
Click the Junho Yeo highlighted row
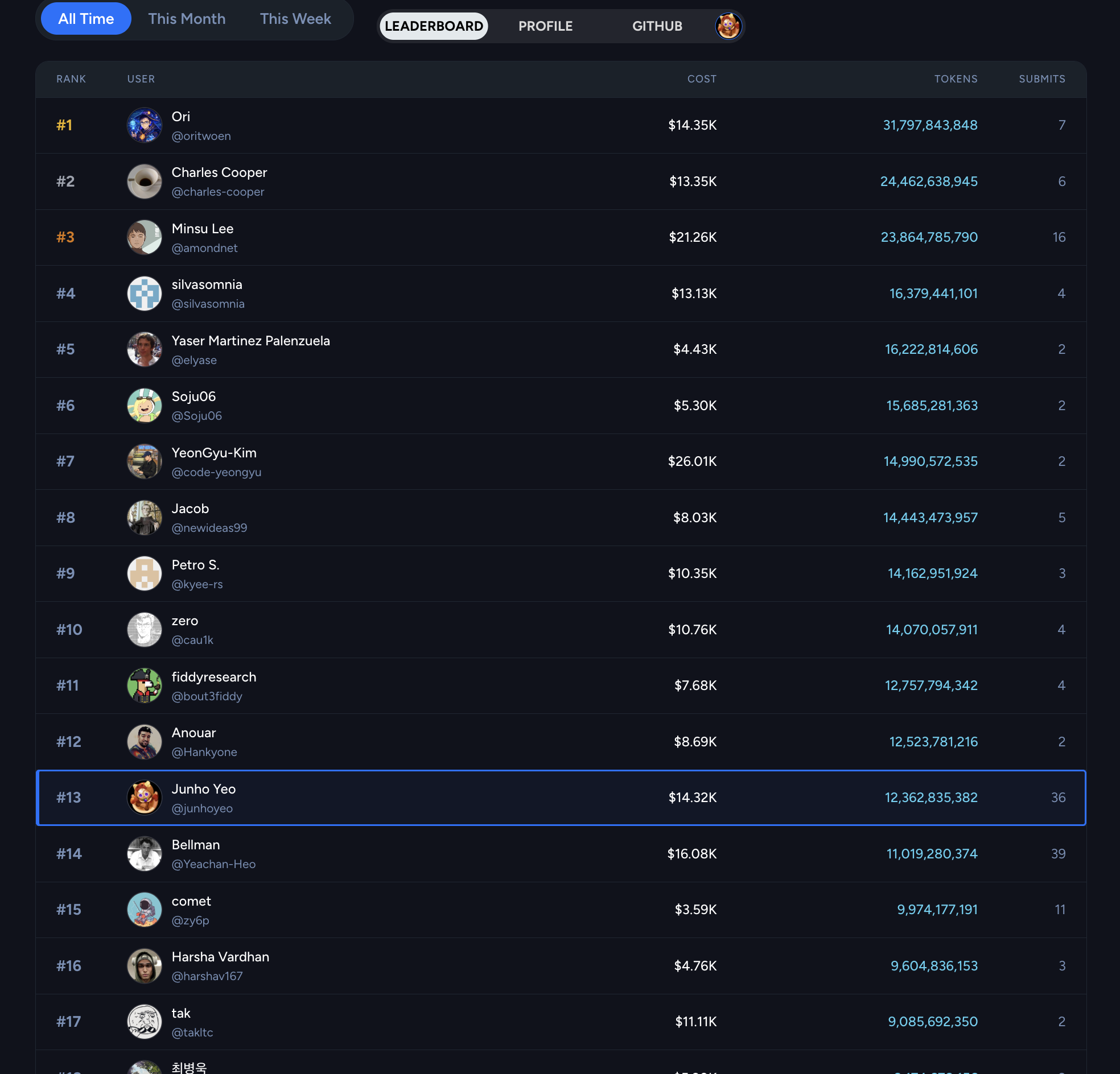coord(560,798)
